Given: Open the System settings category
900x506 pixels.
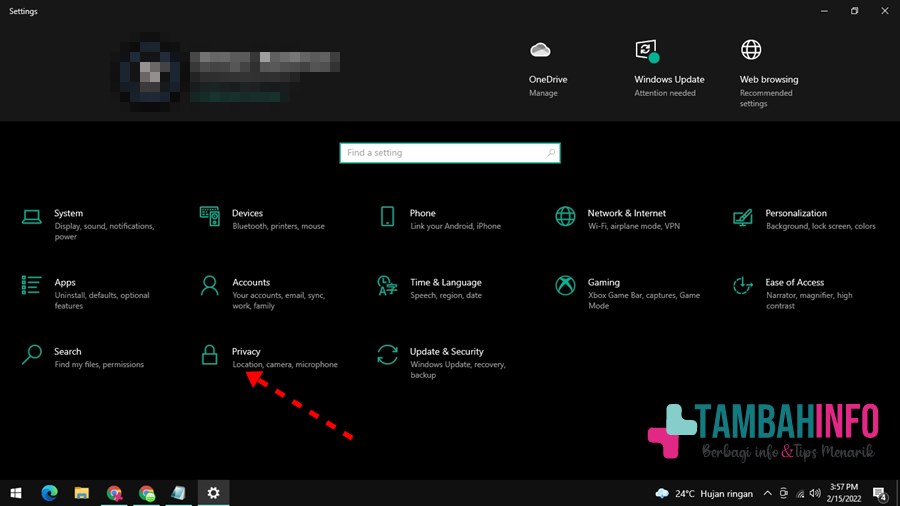Looking at the screenshot, I should point(89,224).
